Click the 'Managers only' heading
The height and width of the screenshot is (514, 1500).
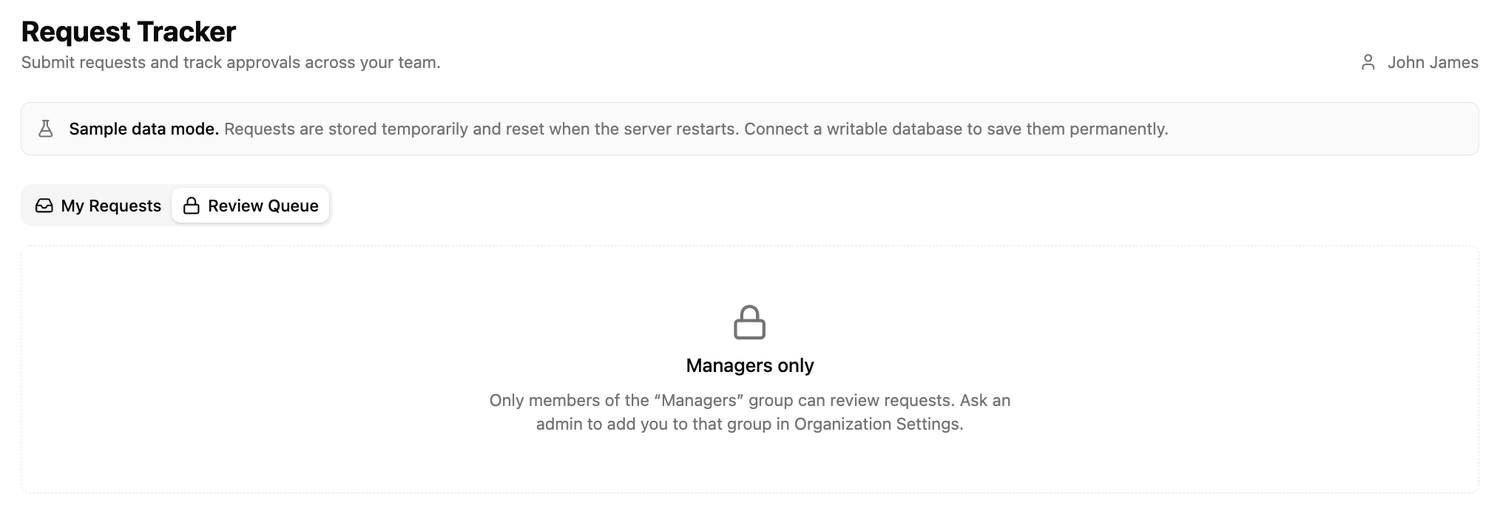pyautogui.click(x=750, y=366)
